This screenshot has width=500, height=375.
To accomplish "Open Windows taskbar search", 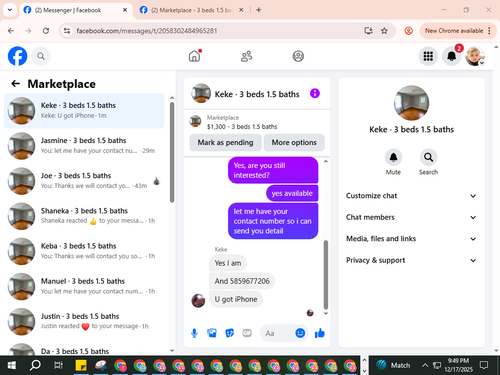I will pyautogui.click(x=35, y=365).
